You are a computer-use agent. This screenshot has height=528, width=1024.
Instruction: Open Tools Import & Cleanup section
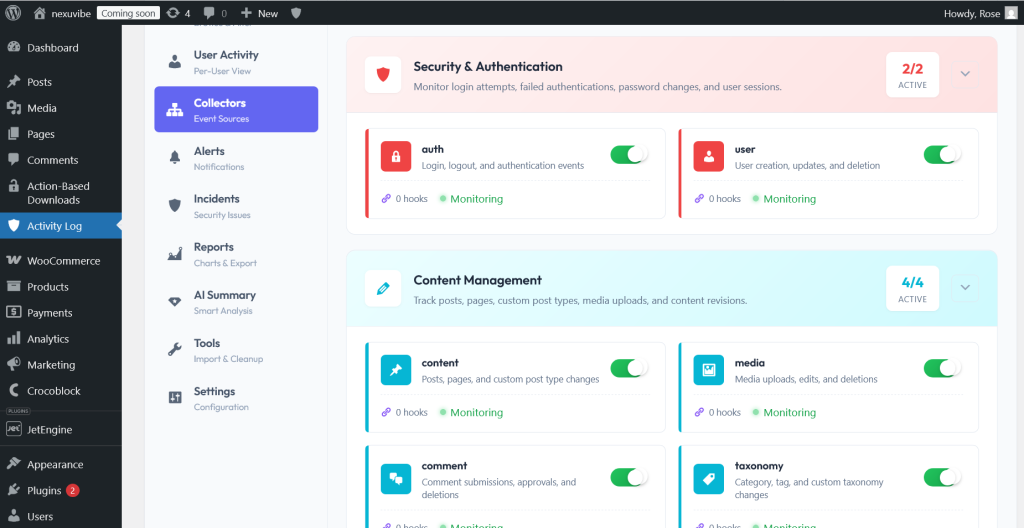pyautogui.click(x=236, y=350)
